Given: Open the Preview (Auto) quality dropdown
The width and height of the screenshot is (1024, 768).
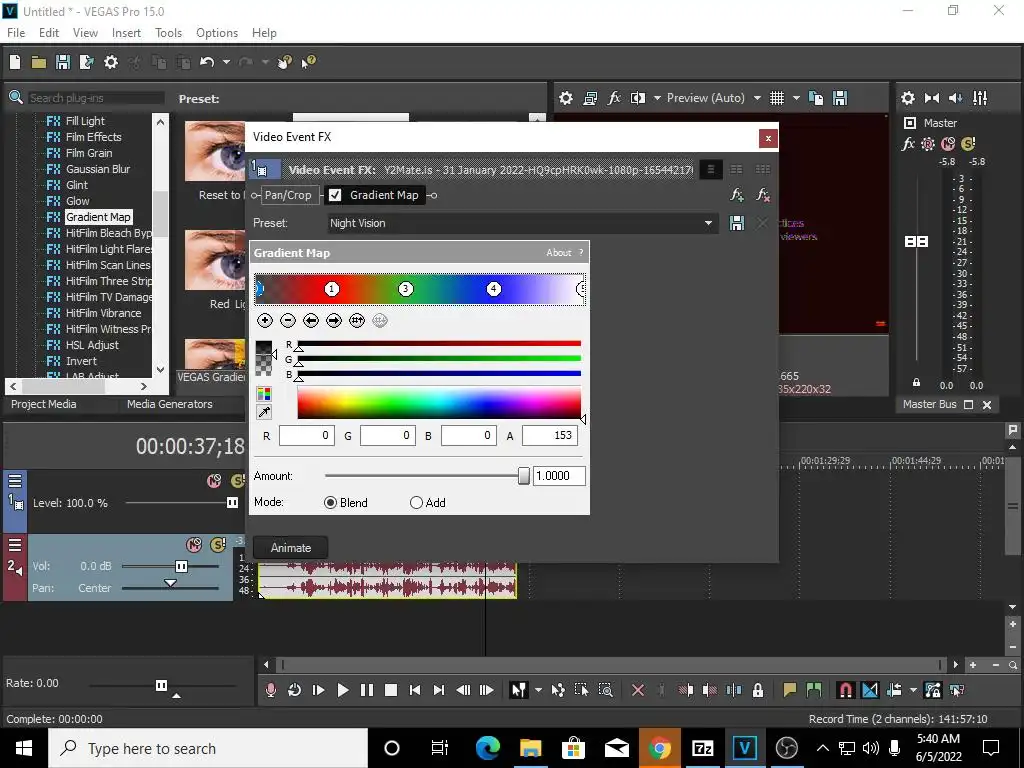Looking at the screenshot, I should (757, 98).
